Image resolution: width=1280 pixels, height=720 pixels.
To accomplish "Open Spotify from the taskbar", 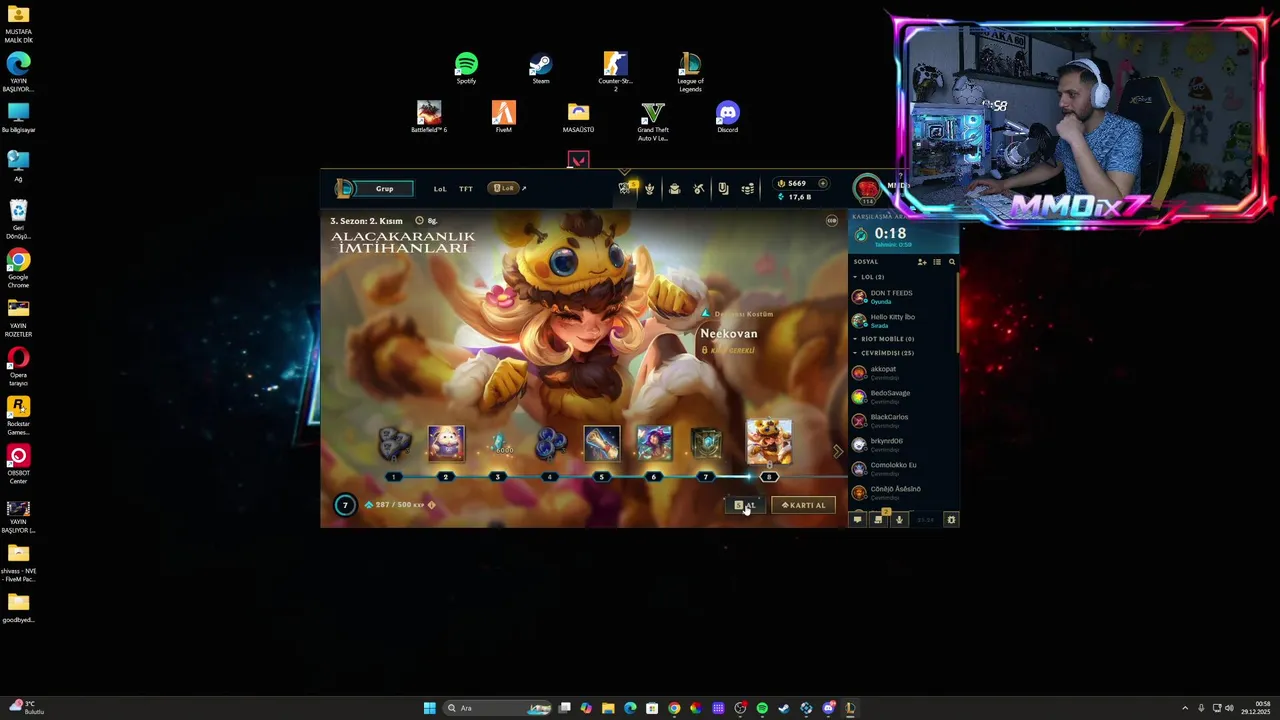I will (x=762, y=708).
